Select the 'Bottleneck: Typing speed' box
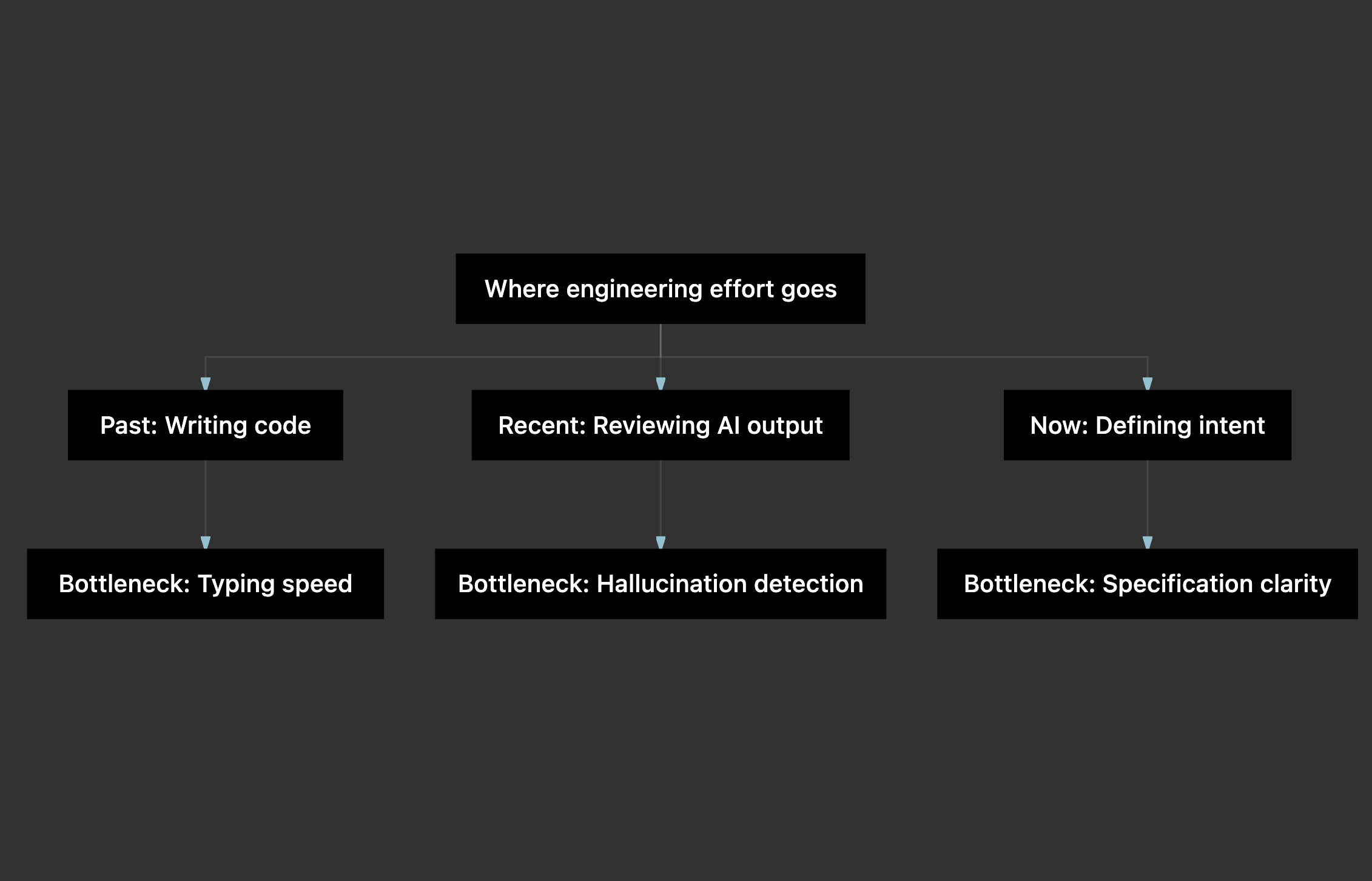Viewport: 1372px width, 881px height. [x=206, y=584]
